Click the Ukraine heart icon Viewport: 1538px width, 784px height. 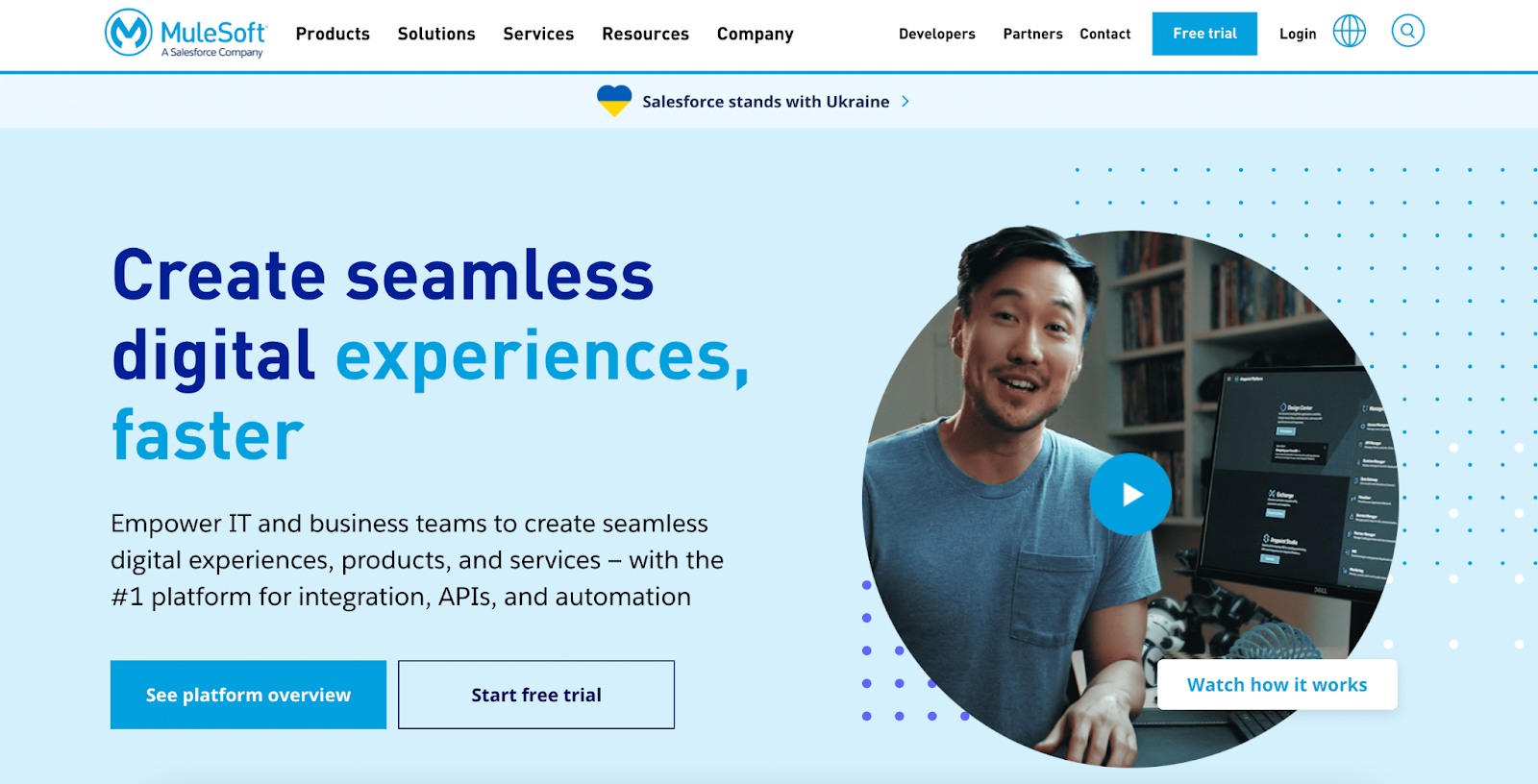(x=614, y=101)
